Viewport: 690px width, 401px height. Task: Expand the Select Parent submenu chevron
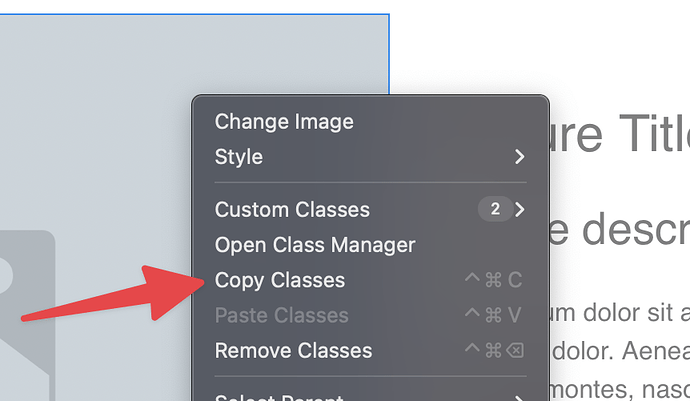coord(519,396)
